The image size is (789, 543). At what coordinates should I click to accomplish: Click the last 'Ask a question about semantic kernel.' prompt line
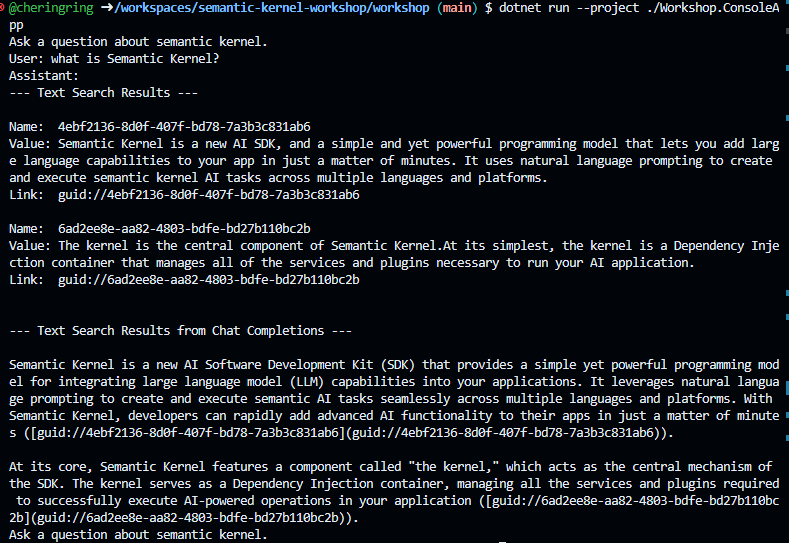pyautogui.click(x=138, y=535)
